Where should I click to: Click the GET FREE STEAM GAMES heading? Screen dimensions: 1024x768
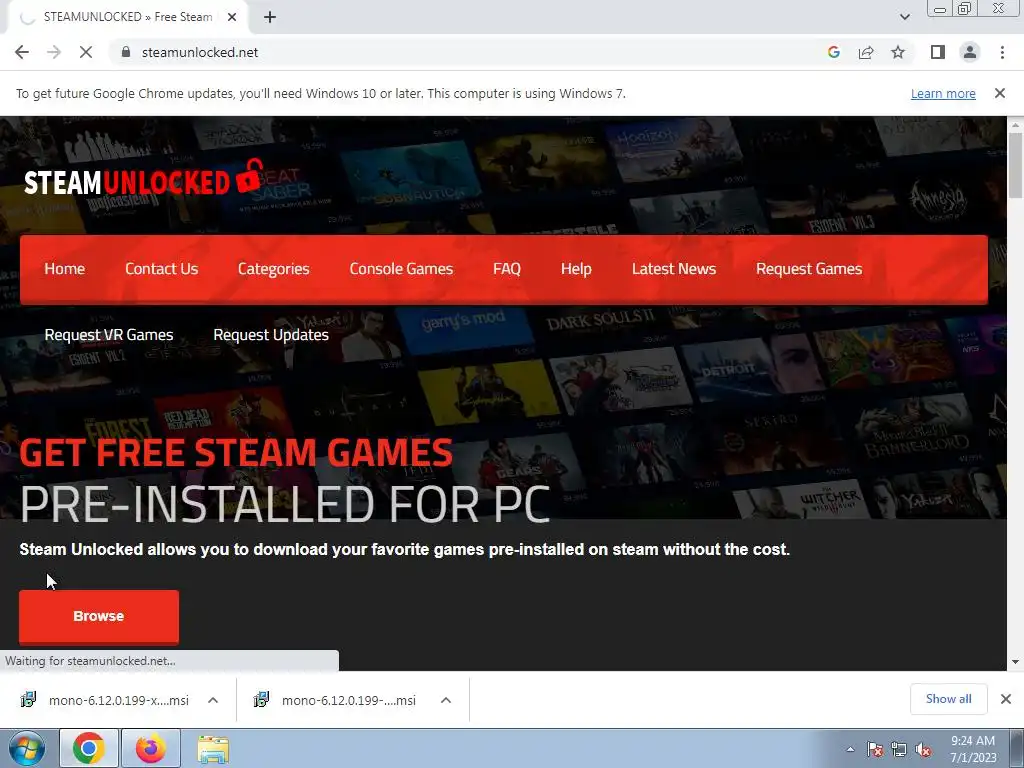tap(236, 452)
